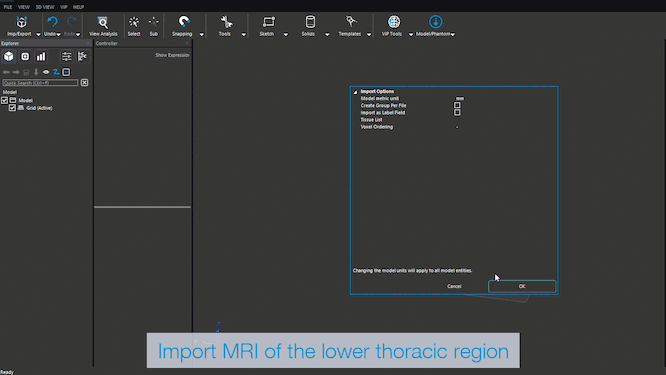
Task: Close the Controller panel
Action: click(187, 43)
